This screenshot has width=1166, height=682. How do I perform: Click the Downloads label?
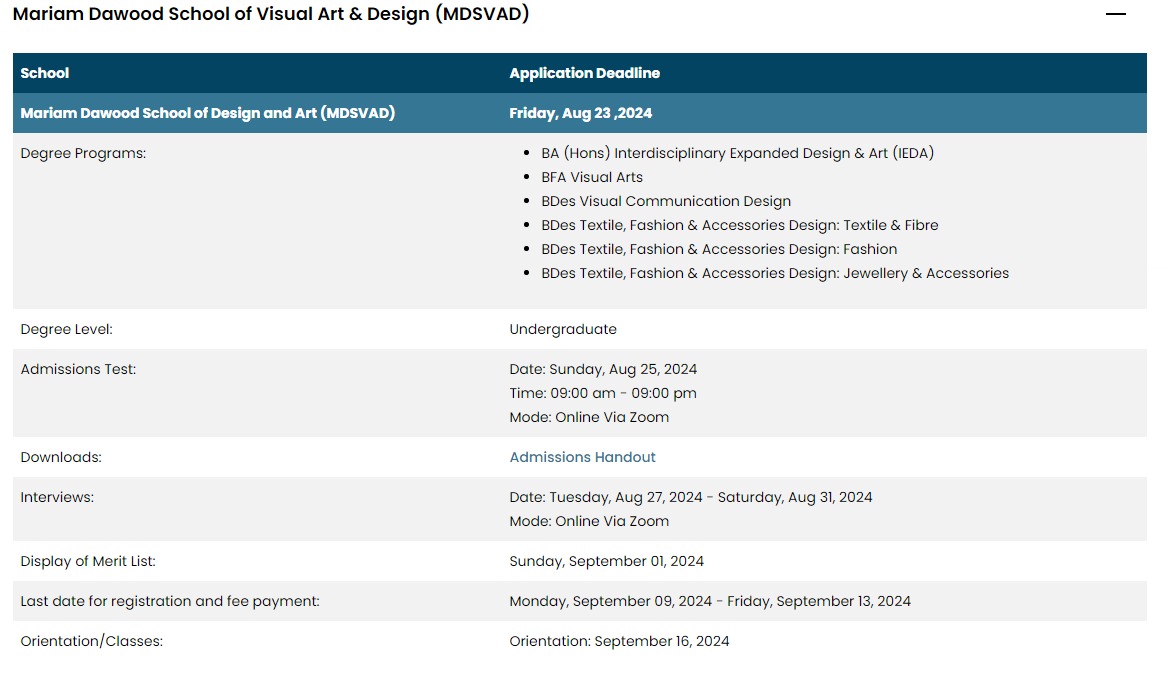[61, 457]
